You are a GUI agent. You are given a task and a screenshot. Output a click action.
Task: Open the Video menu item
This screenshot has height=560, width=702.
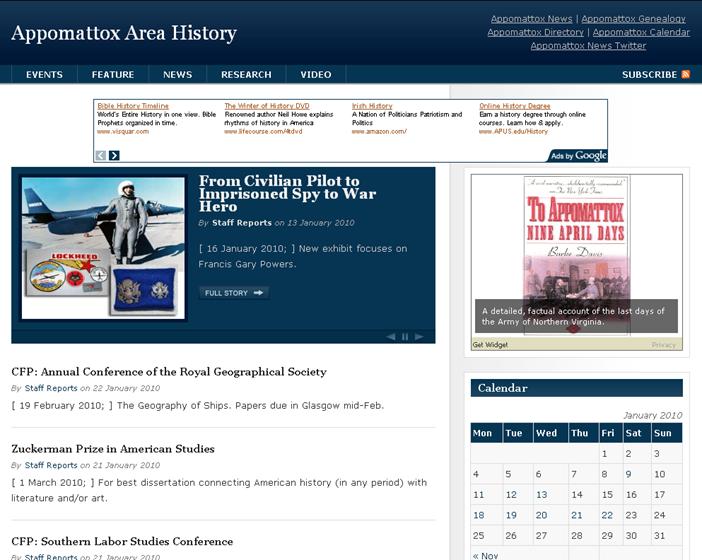[x=316, y=75]
